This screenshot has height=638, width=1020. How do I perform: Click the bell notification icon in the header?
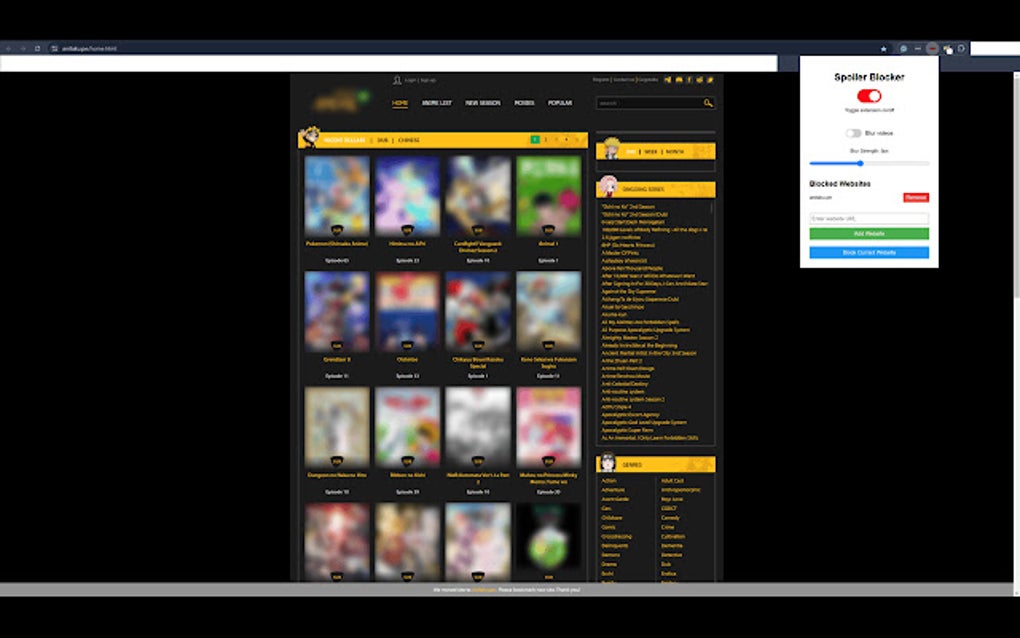tap(679, 80)
